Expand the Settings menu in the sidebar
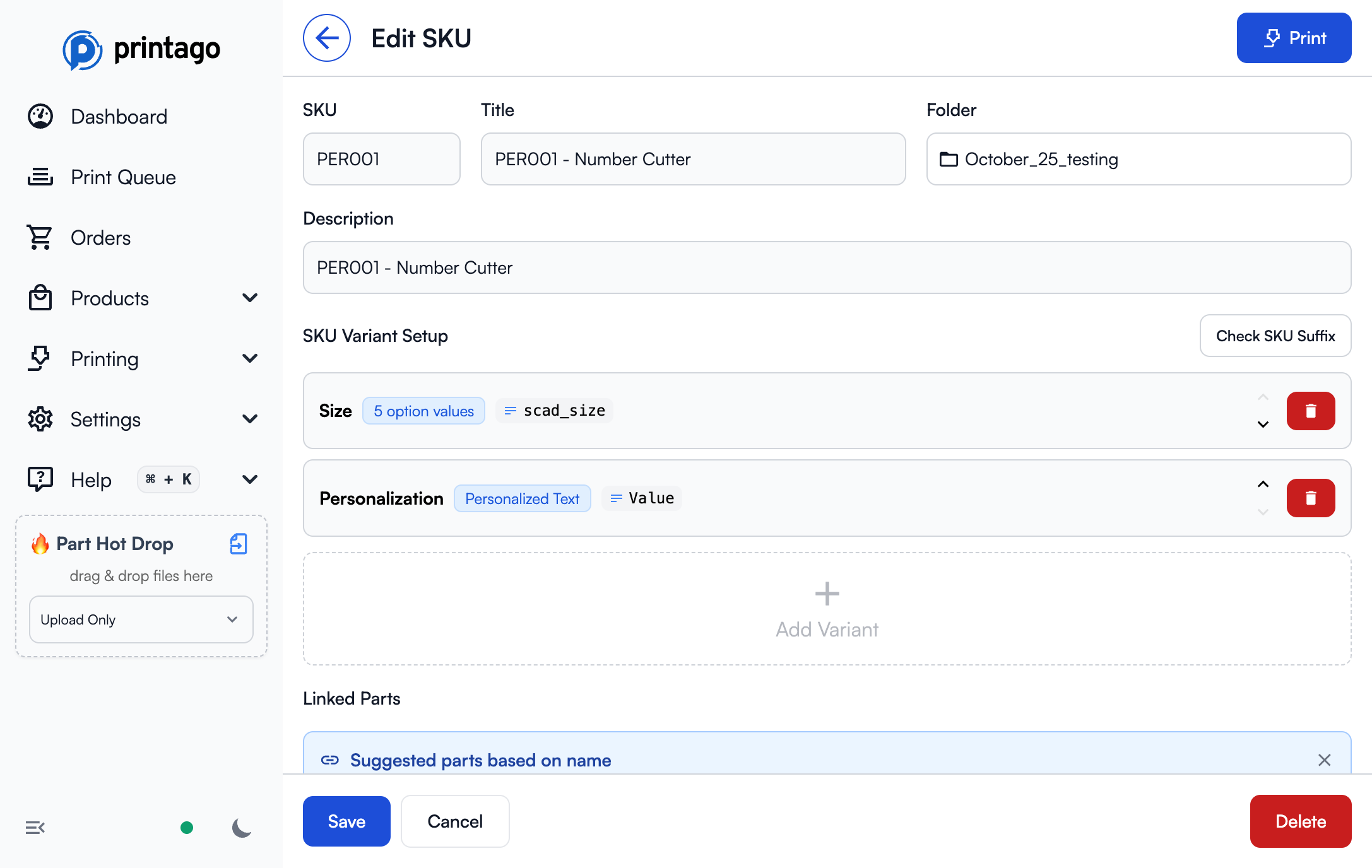 (x=251, y=419)
